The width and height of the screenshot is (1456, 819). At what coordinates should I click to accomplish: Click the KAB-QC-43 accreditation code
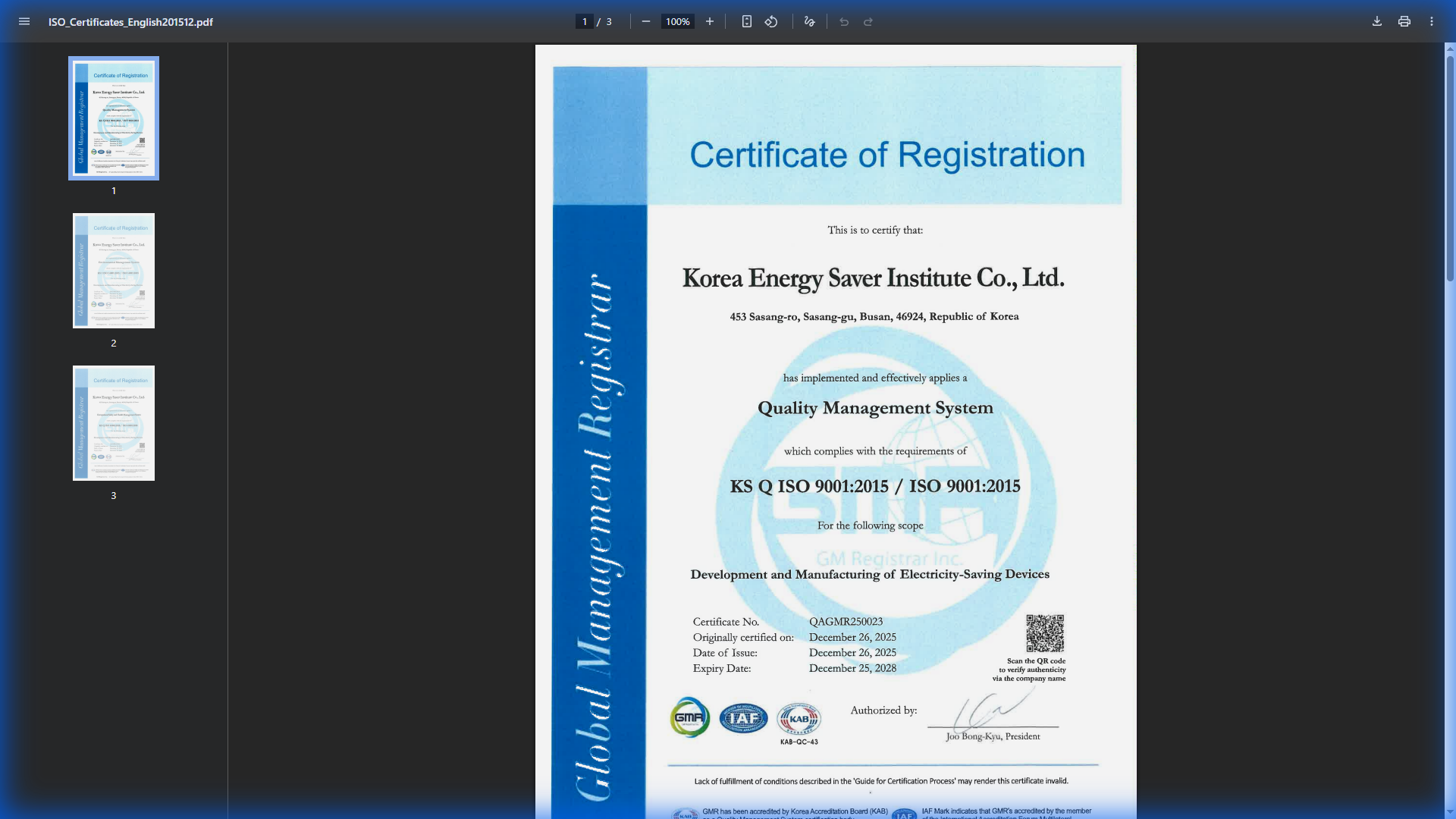tap(799, 742)
